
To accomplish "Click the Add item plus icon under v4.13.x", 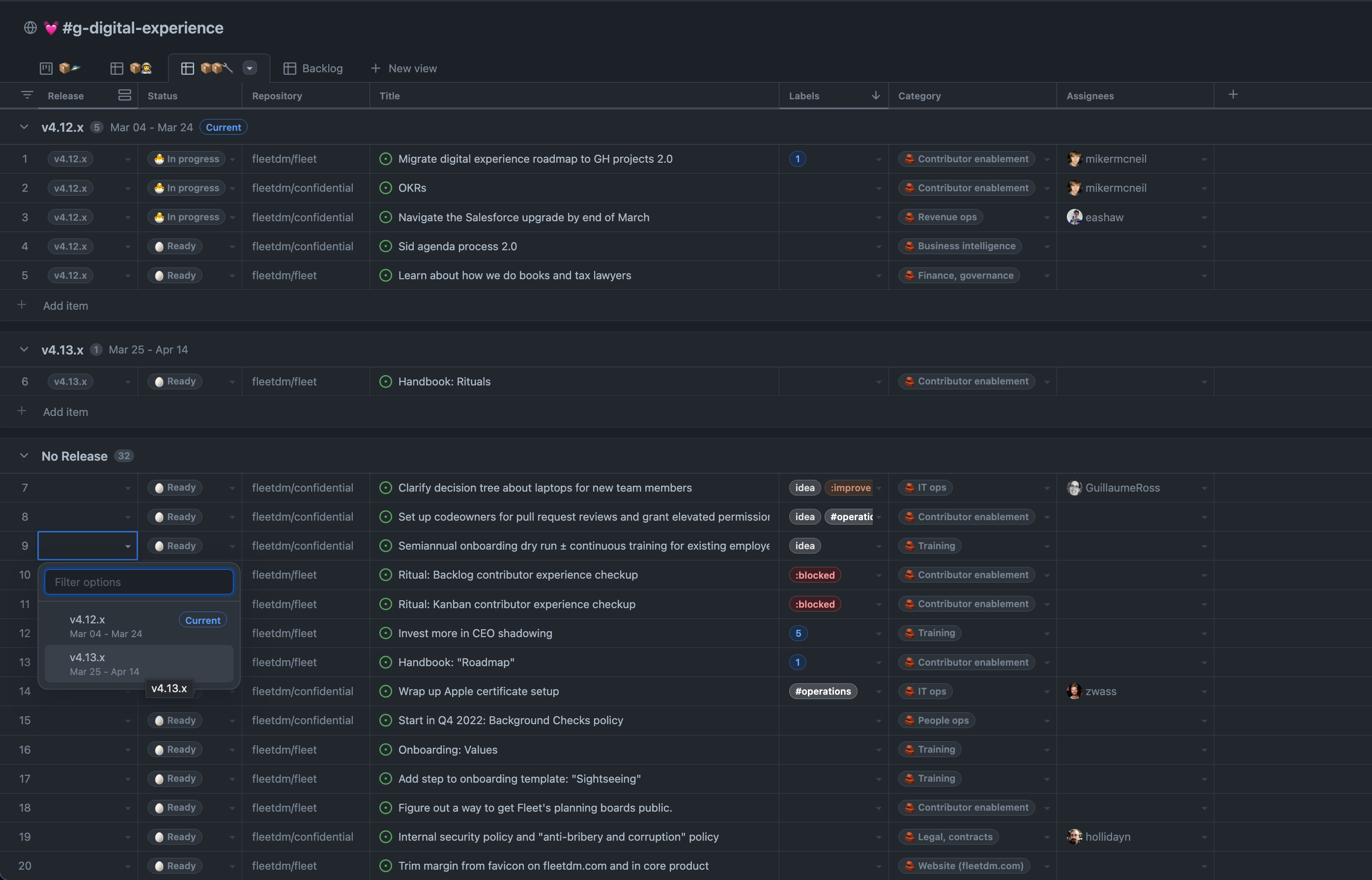I will coord(22,411).
